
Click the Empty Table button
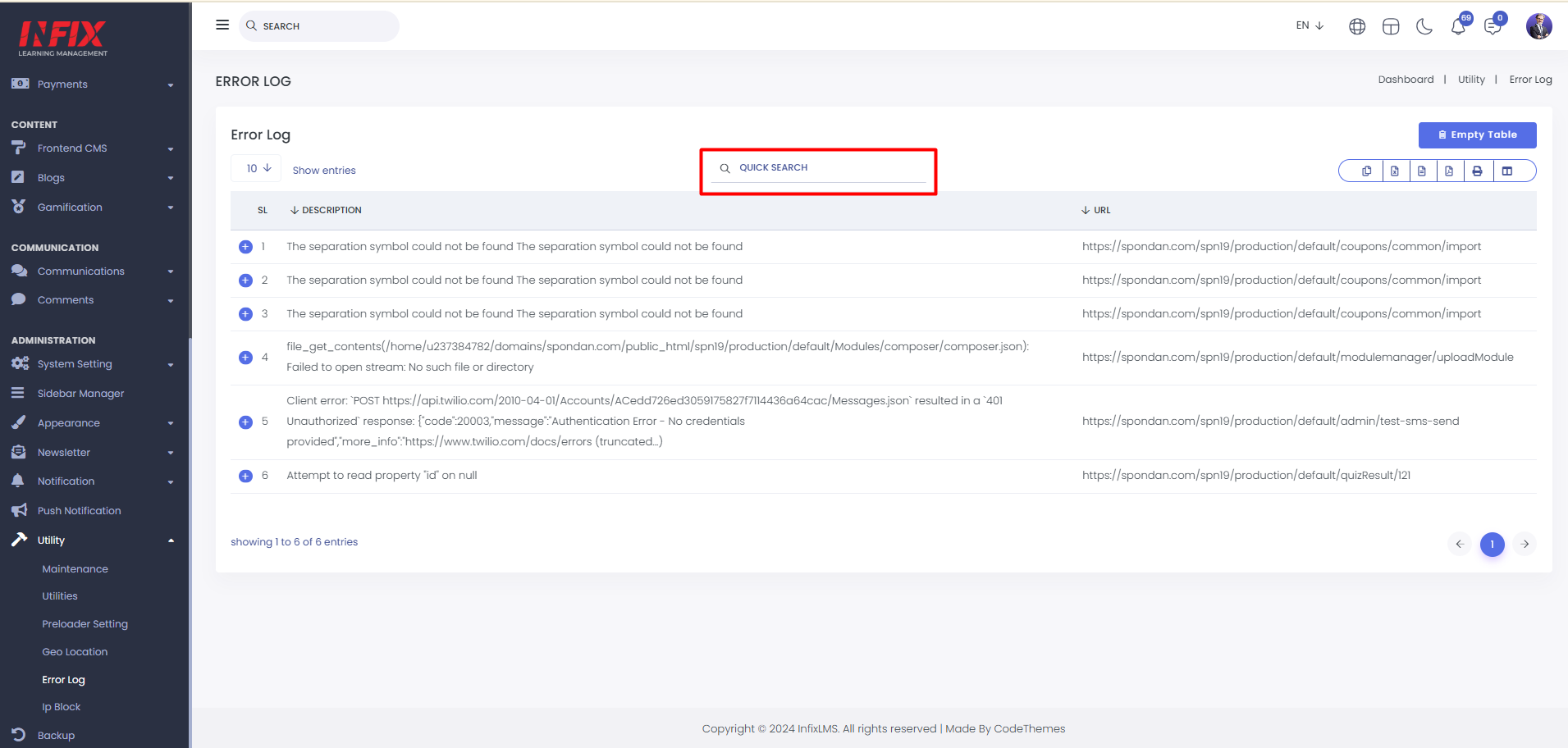[x=1477, y=135]
